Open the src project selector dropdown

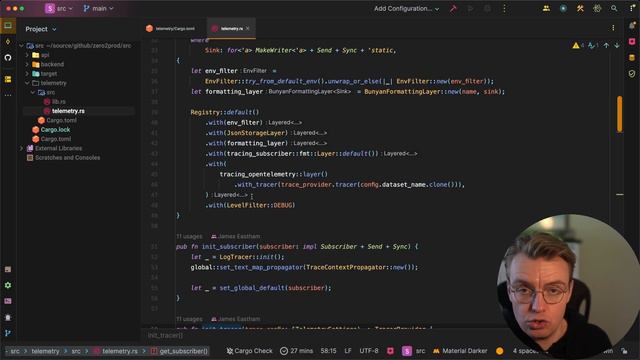59,8
